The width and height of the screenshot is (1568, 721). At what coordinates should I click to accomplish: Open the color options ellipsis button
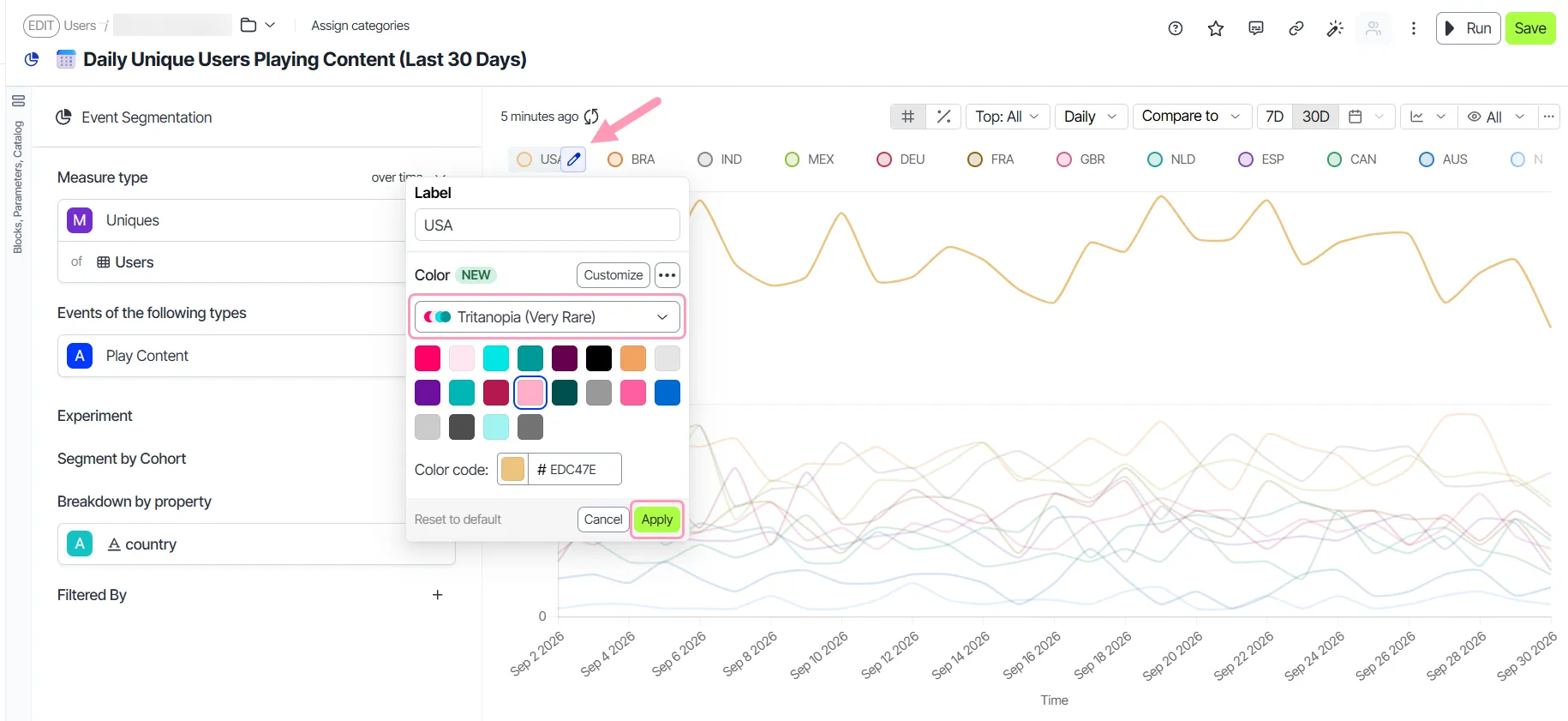click(x=667, y=275)
